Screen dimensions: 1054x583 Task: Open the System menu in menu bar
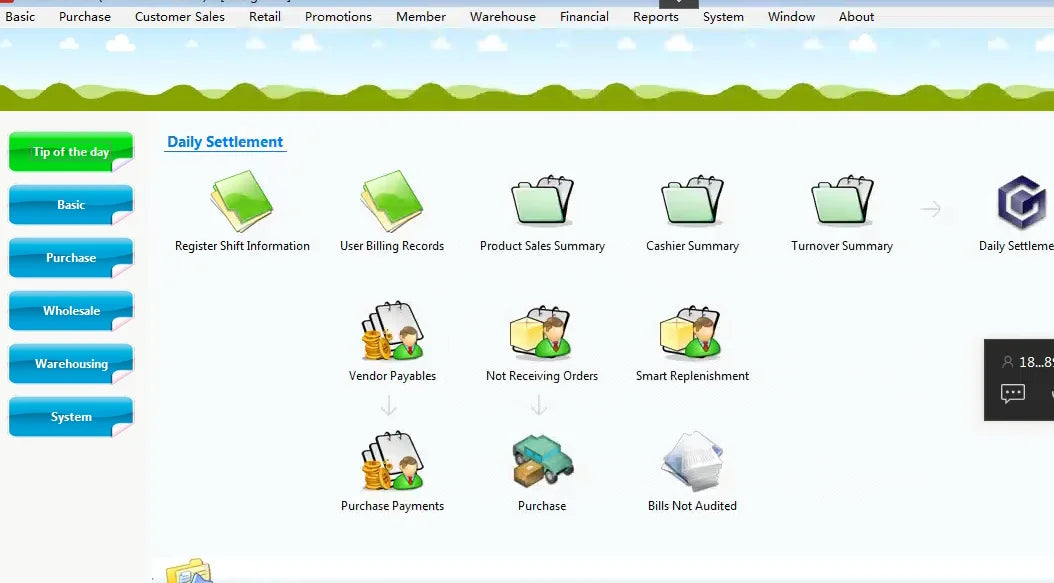723,17
